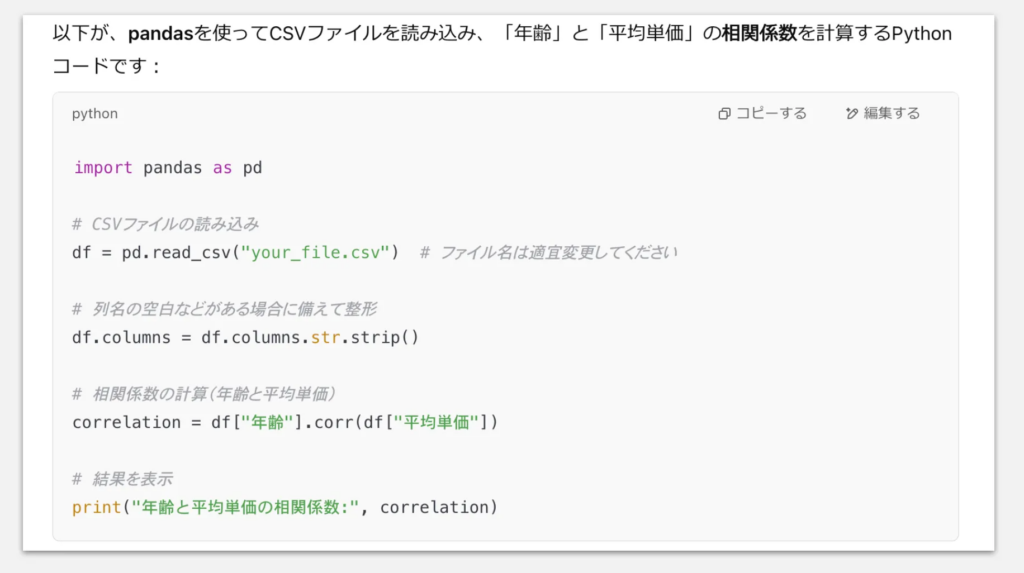Click the pencil edit icon beside 編集する
This screenshot has width=1024, height=573.
click(x=852, y=114)
